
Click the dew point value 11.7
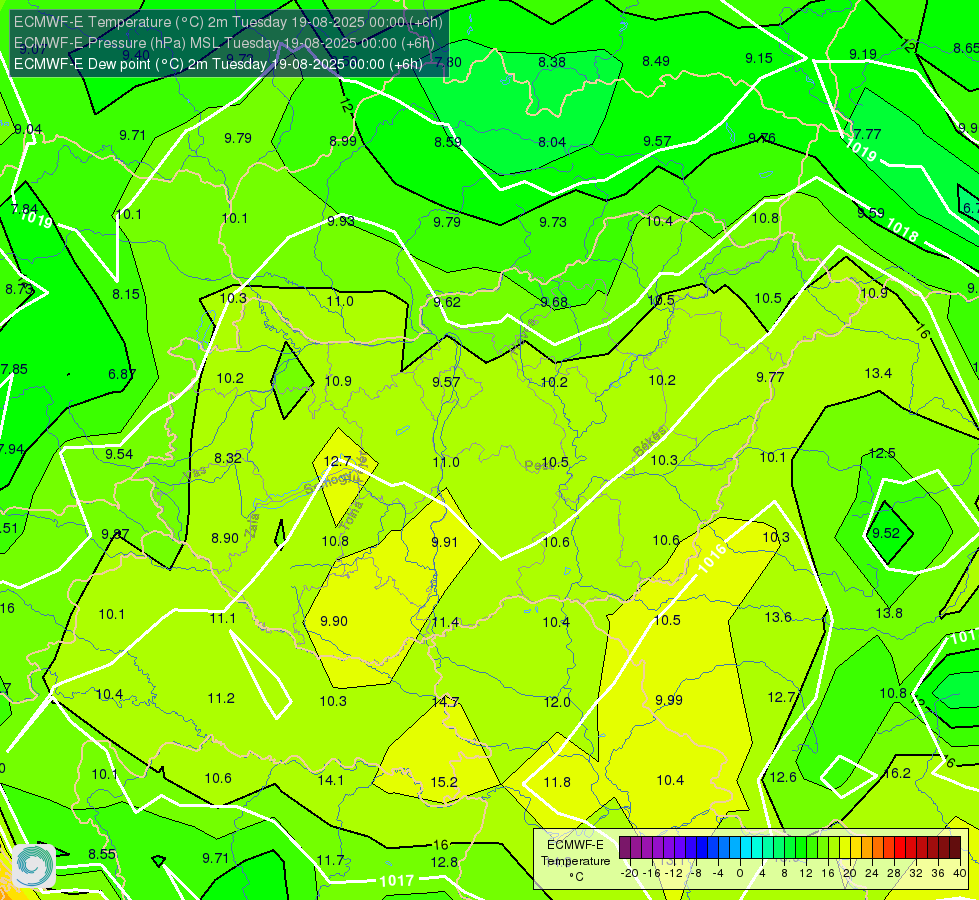[330, 861]
